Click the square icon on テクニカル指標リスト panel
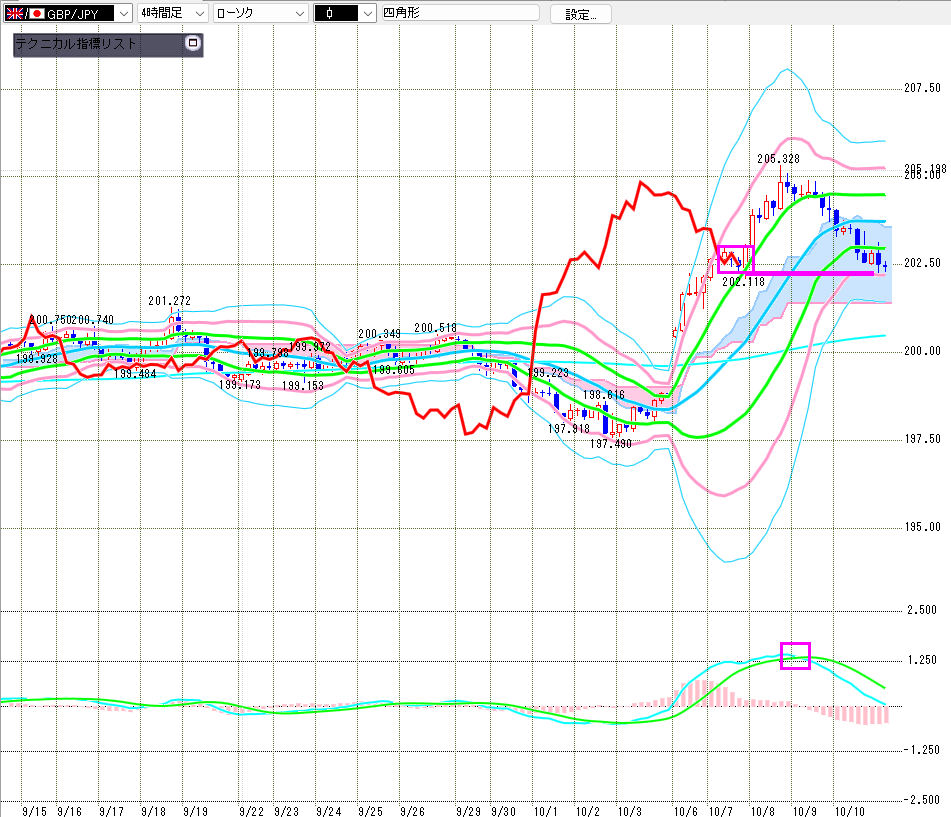Image resolution: width=951 pixels, height=817 pixels. coord(193,44)
